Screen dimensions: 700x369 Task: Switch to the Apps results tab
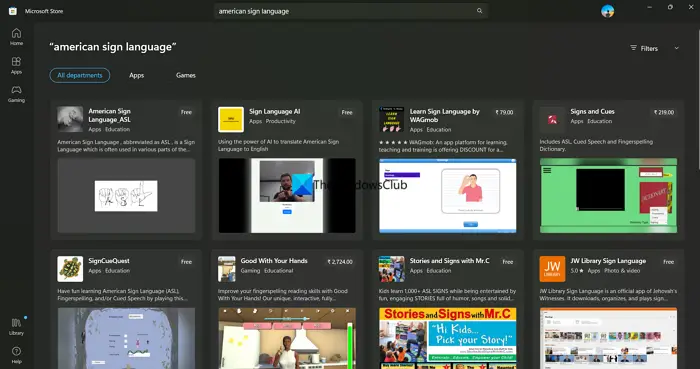(x=137, y=75)
